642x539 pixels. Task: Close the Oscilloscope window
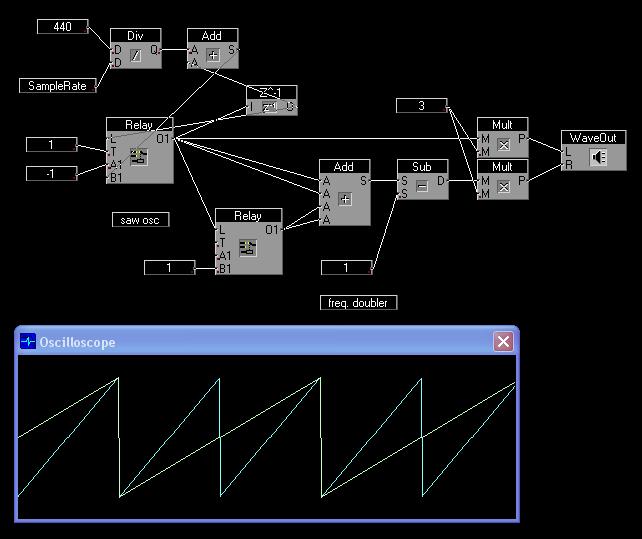point(503,342)
